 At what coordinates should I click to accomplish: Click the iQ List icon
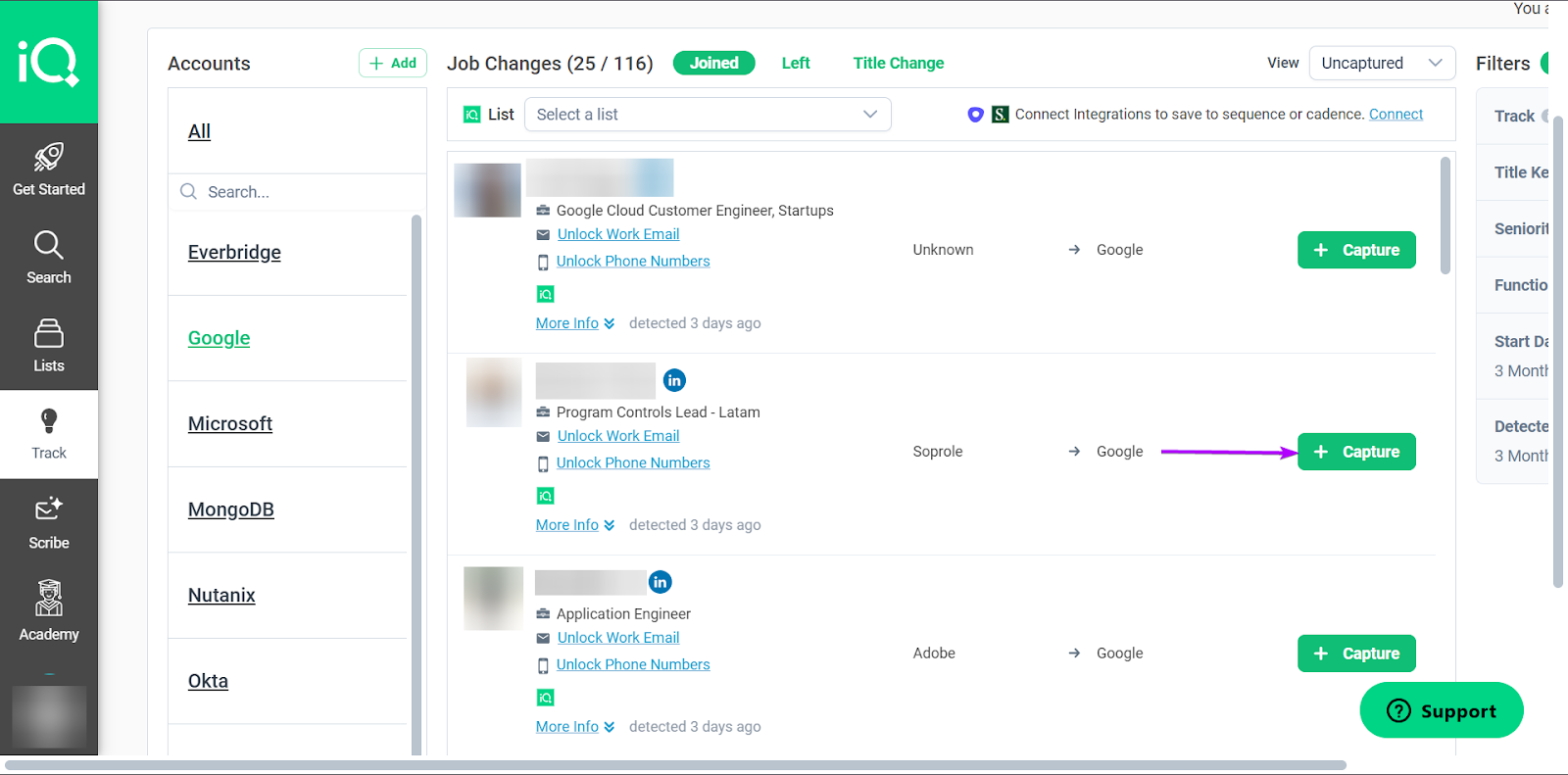tap(472, 115)
